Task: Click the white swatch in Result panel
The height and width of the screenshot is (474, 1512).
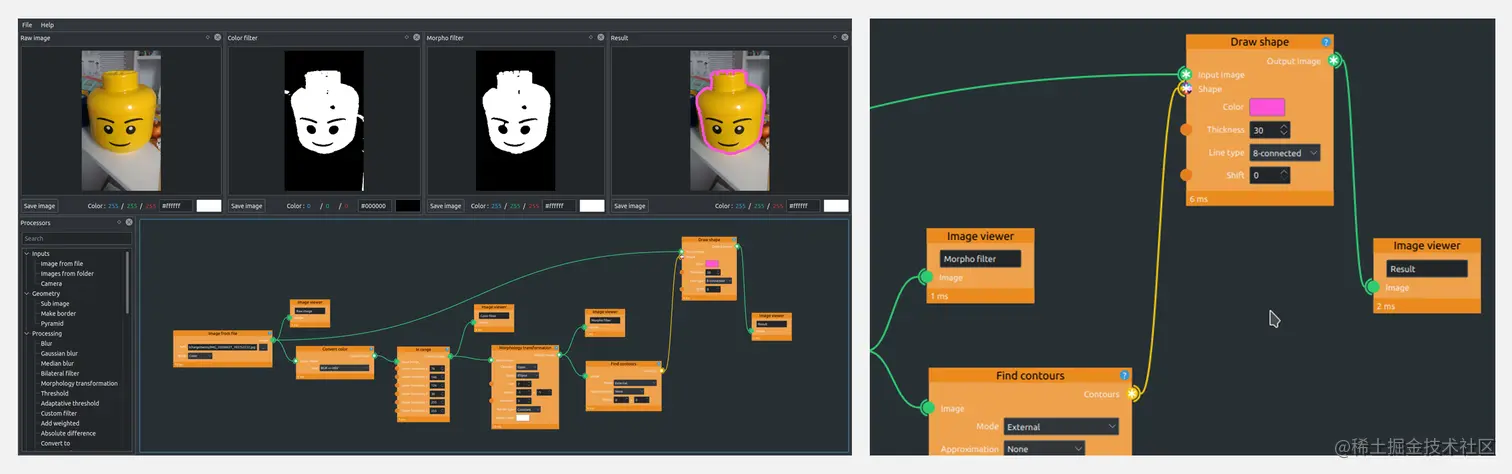Action: pos(836,206)
